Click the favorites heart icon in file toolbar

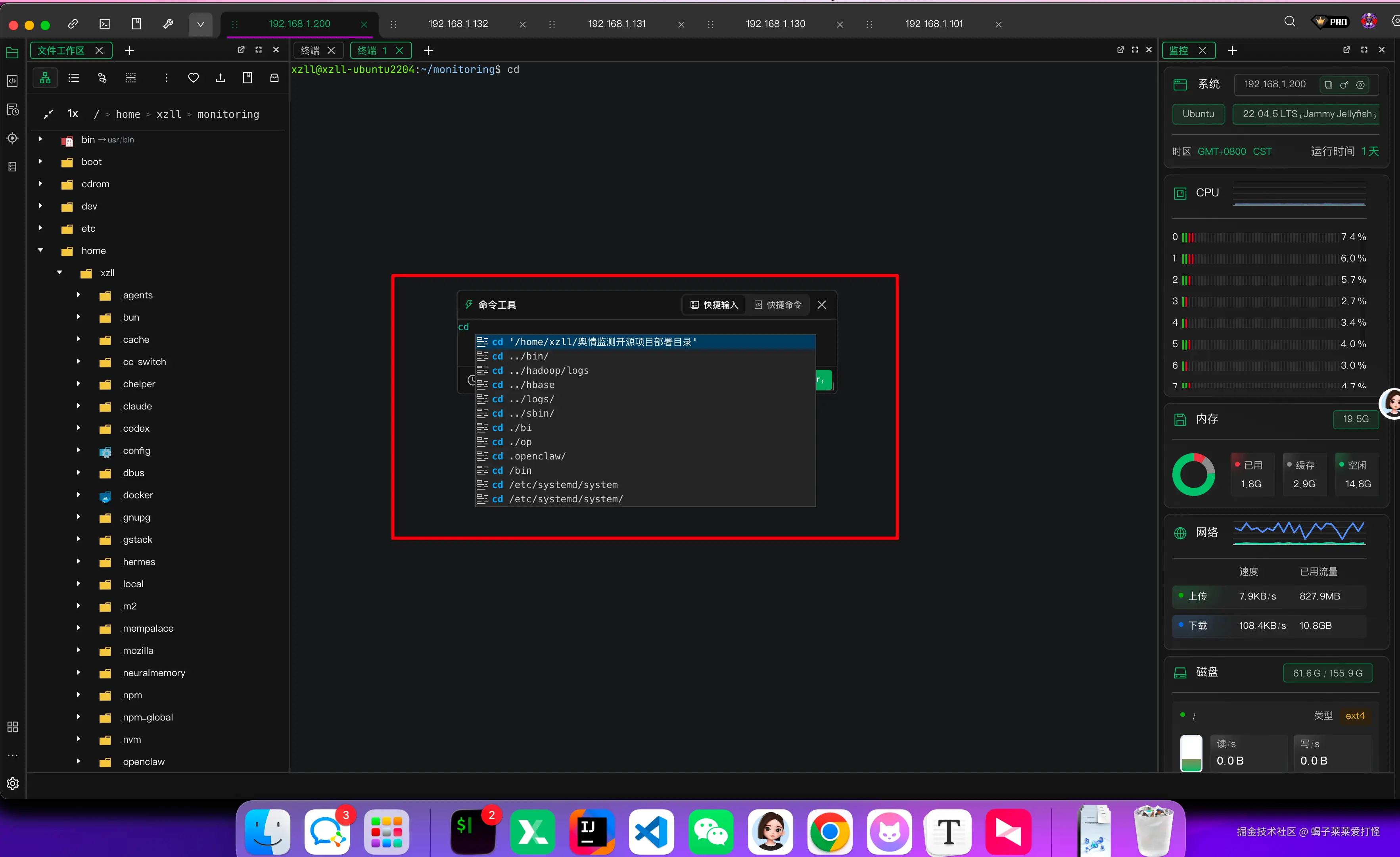pyautogui.click(x=193, y=78)
